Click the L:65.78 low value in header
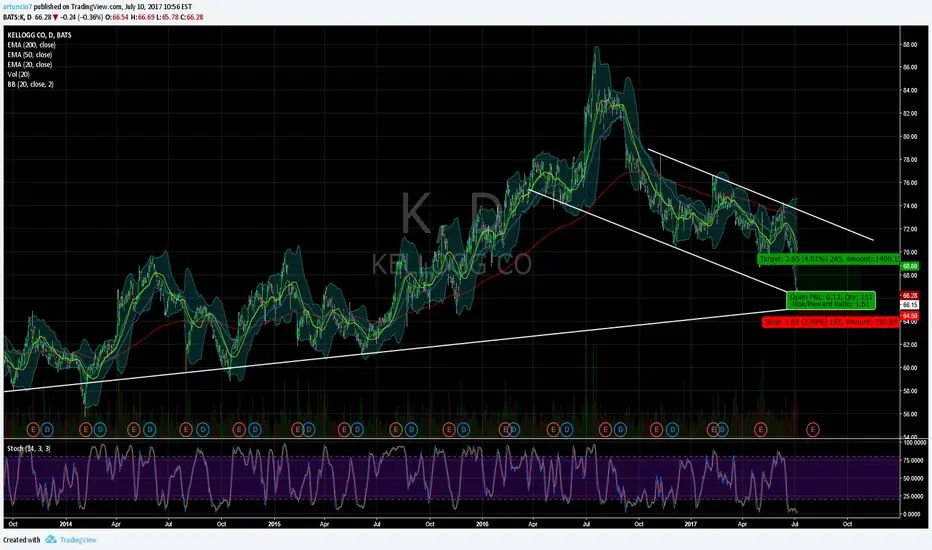 (167, 17)
